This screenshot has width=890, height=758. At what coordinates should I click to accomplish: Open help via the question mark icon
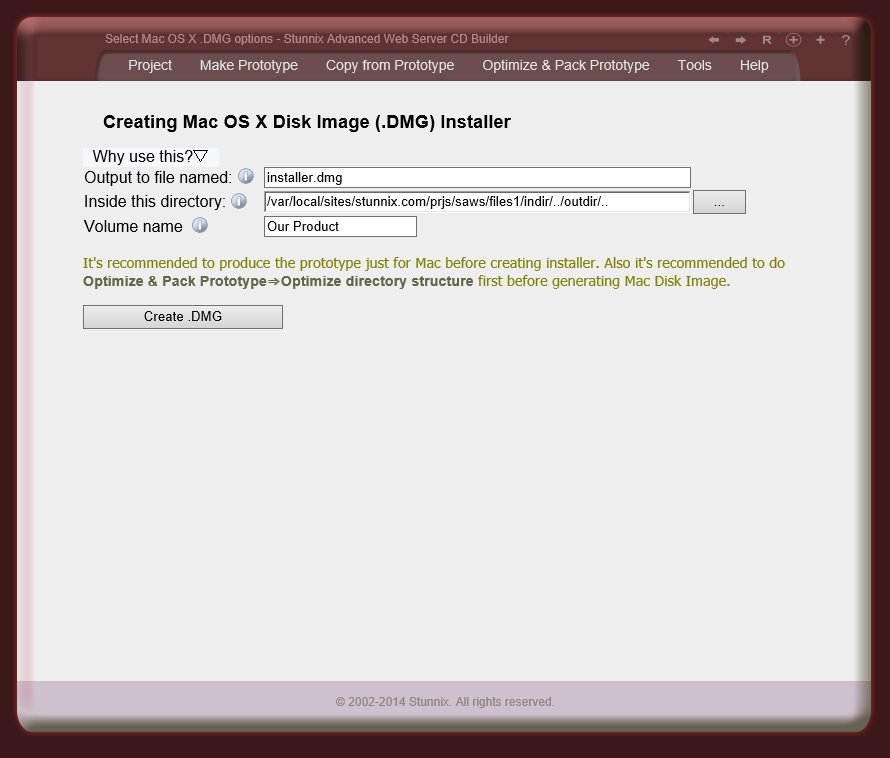coord(845,40)
